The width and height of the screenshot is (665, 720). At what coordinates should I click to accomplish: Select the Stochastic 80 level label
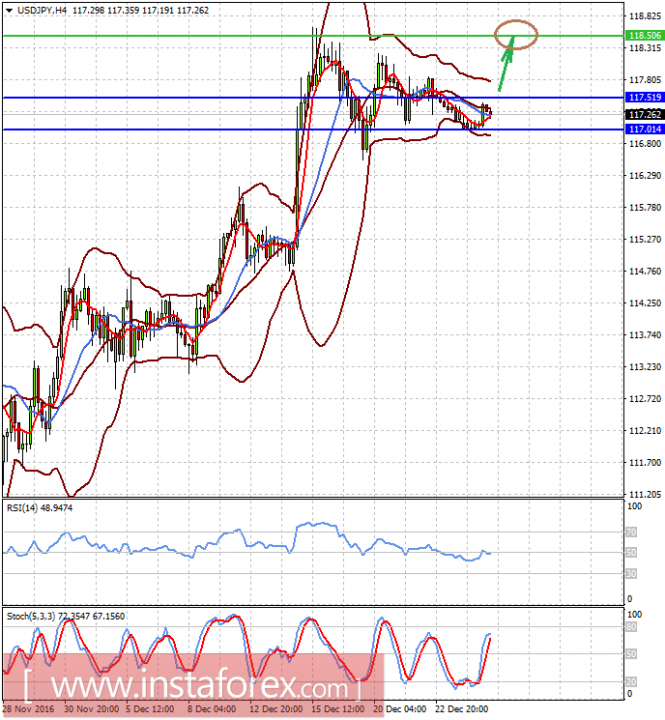(x=631, y=627)
